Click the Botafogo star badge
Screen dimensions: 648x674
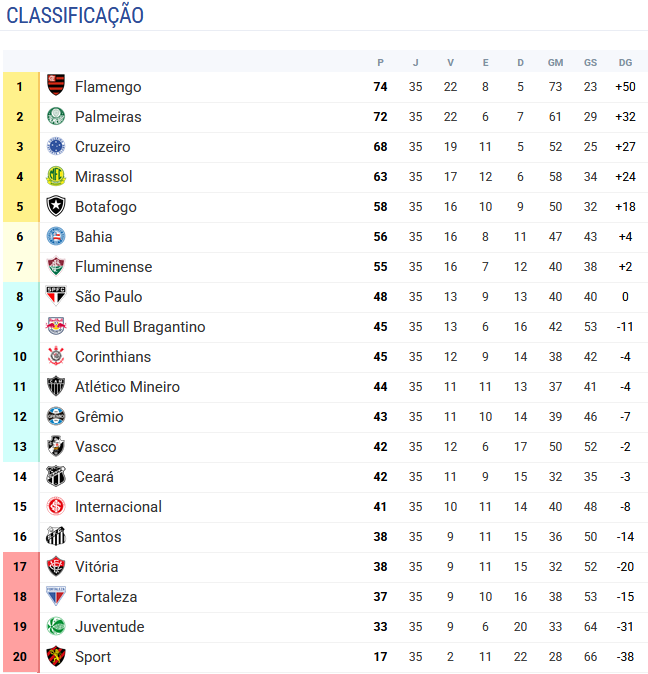tap(56, 207)
